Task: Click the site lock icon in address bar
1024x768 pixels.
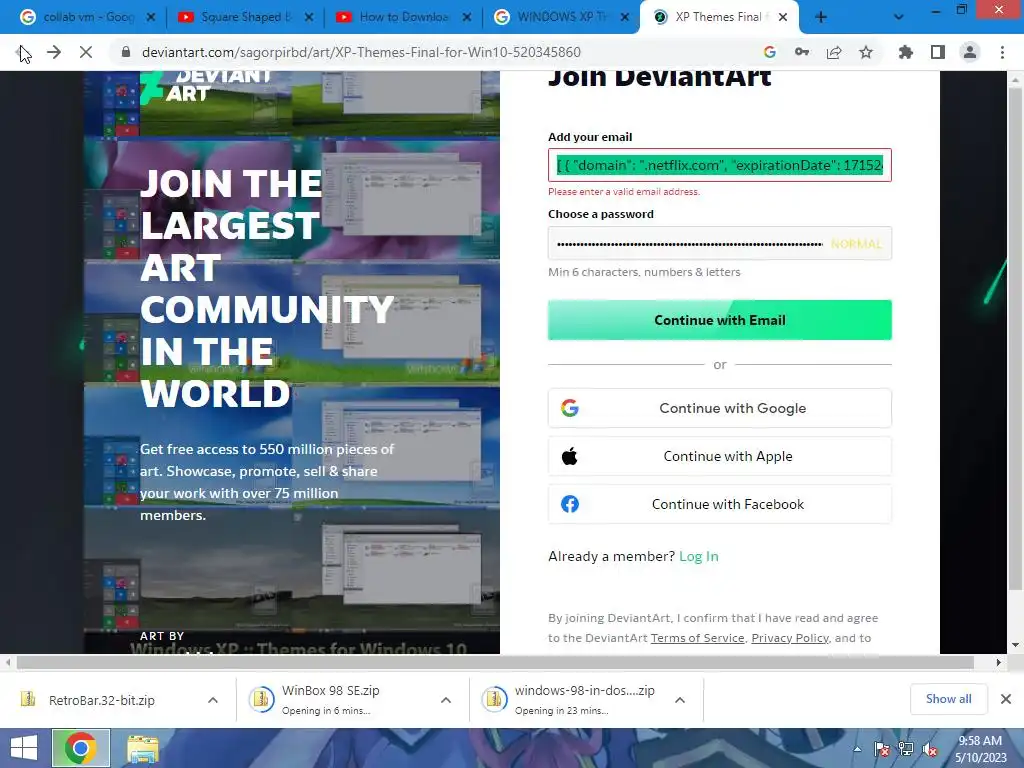Action: [x=127, y=52]
